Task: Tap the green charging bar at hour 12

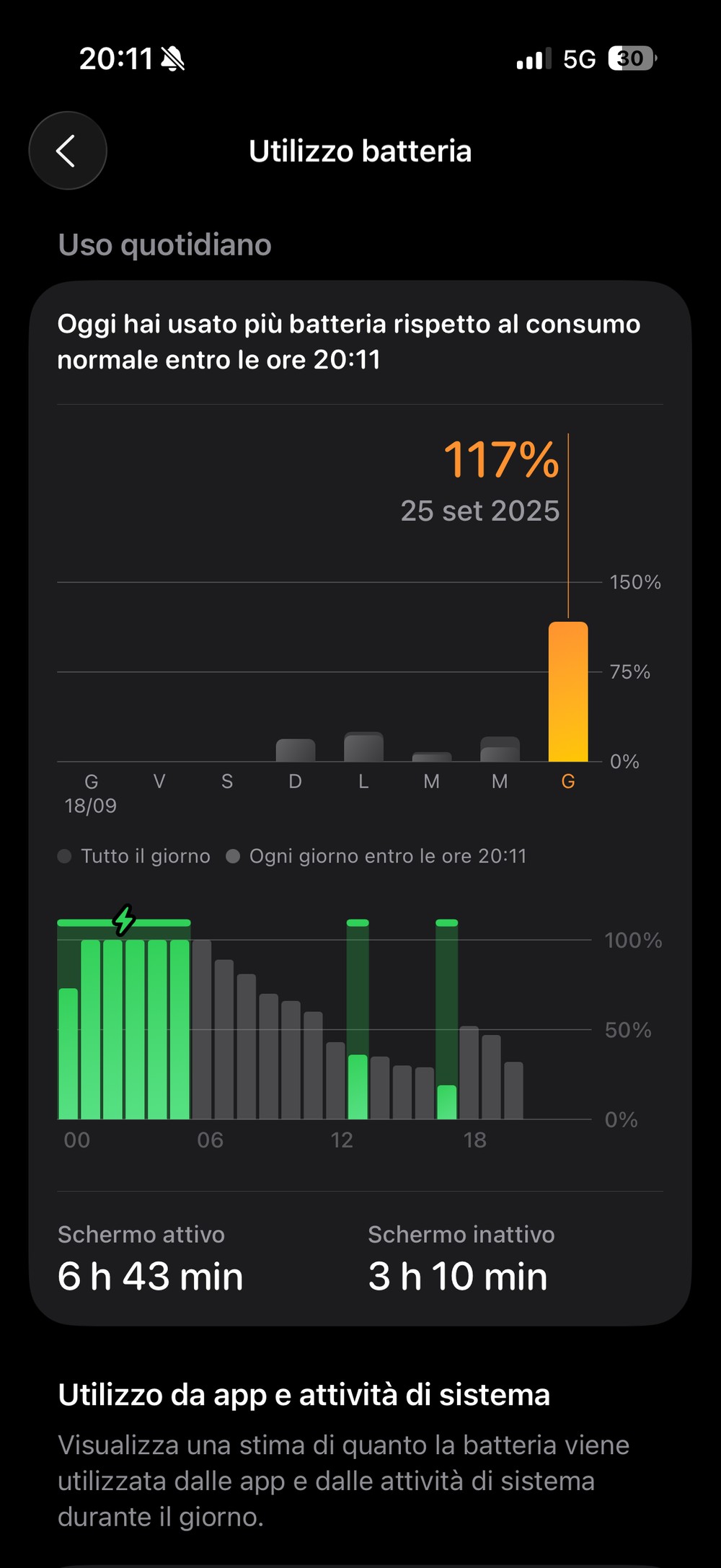Action: click(358, 1085)
